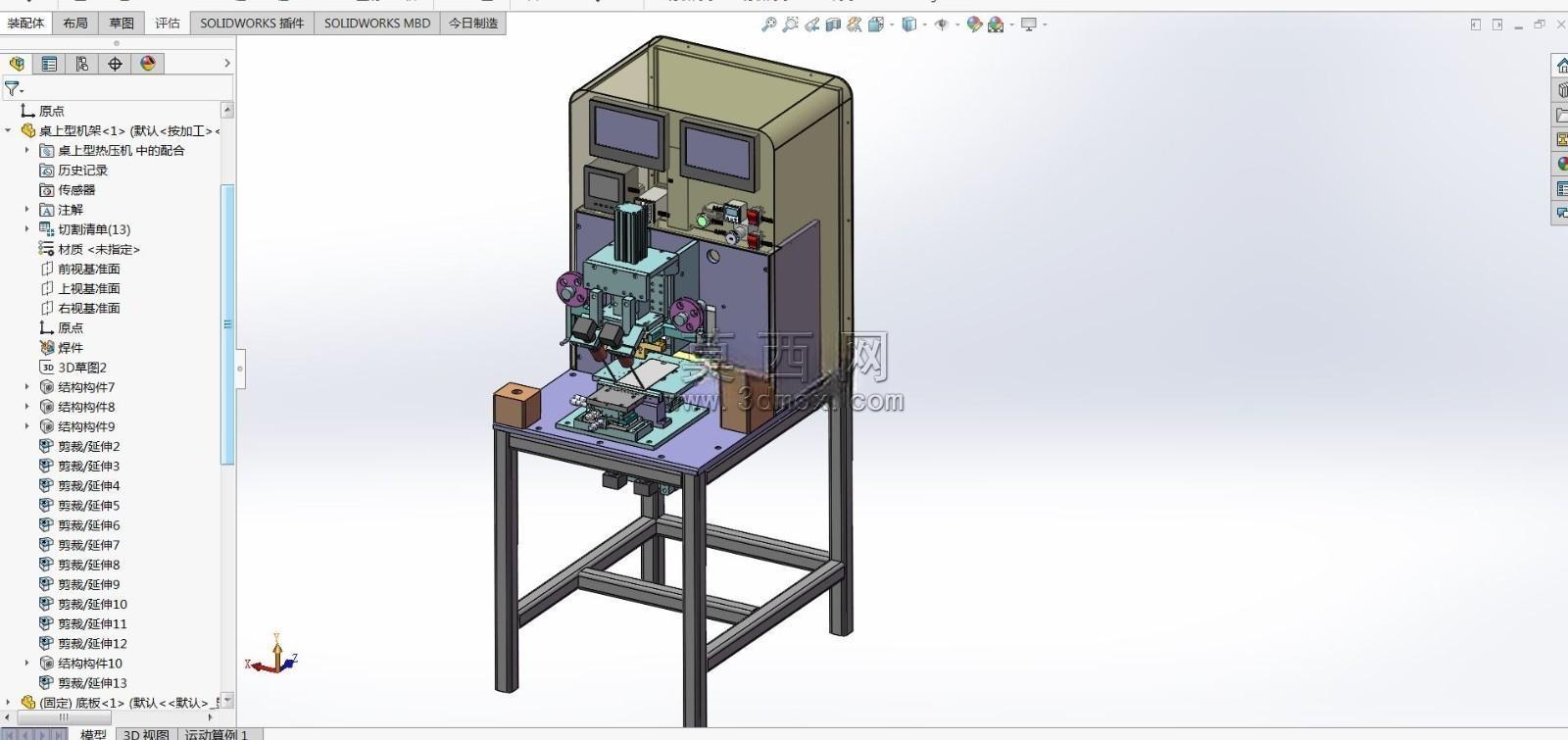1568x740 pixels.
Task: Open the feature tree filter dropdown
Action: pos(14,88)
